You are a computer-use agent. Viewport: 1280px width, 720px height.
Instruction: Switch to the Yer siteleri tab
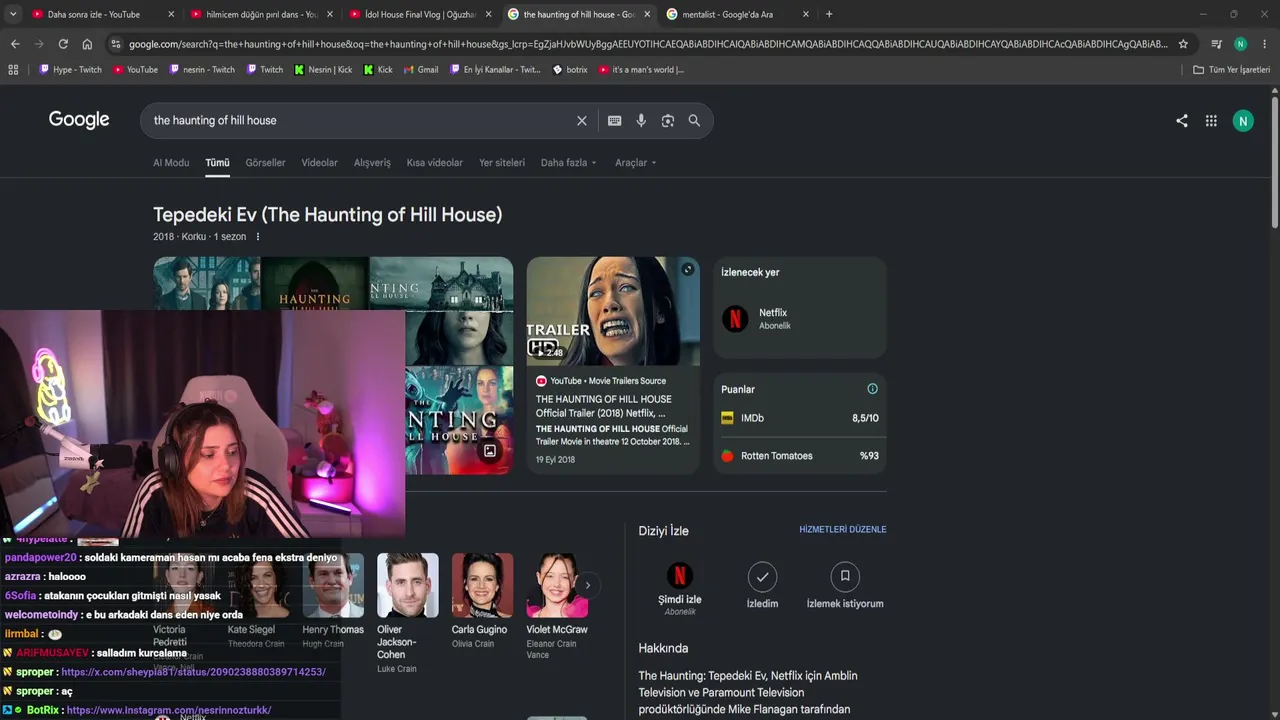coord(502,163)
